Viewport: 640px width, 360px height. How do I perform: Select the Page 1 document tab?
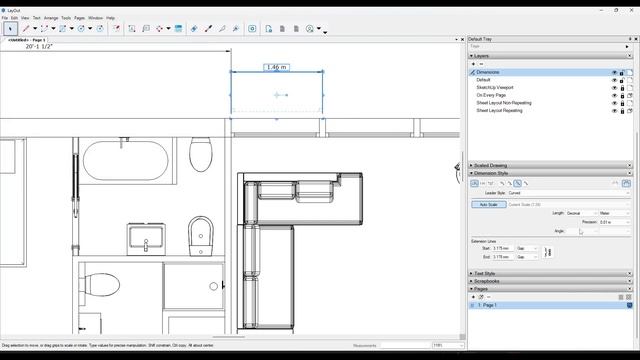(x=27, y=40)
